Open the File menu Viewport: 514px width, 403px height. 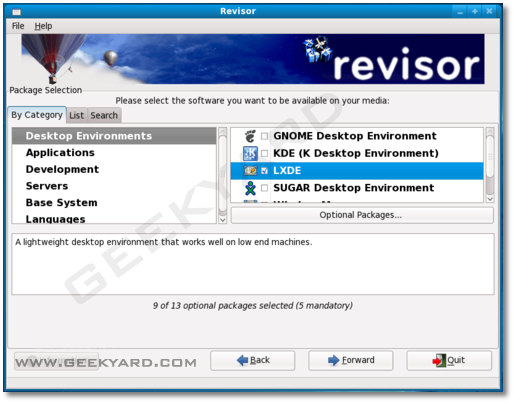click(x=18, y=26)
